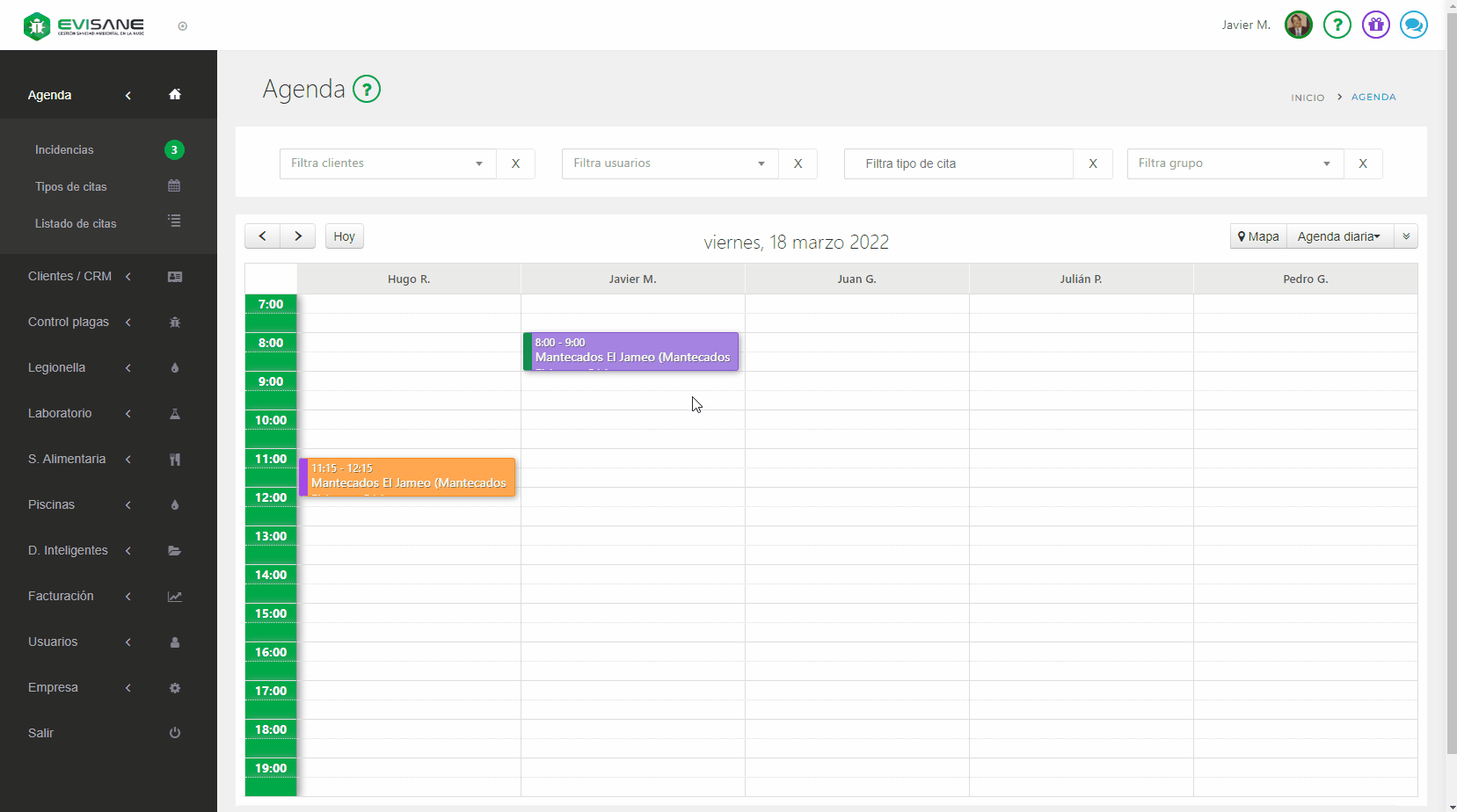Open the Filtra usuarios dropdown
Screen dimensions: 1457x812
(670, 163)
